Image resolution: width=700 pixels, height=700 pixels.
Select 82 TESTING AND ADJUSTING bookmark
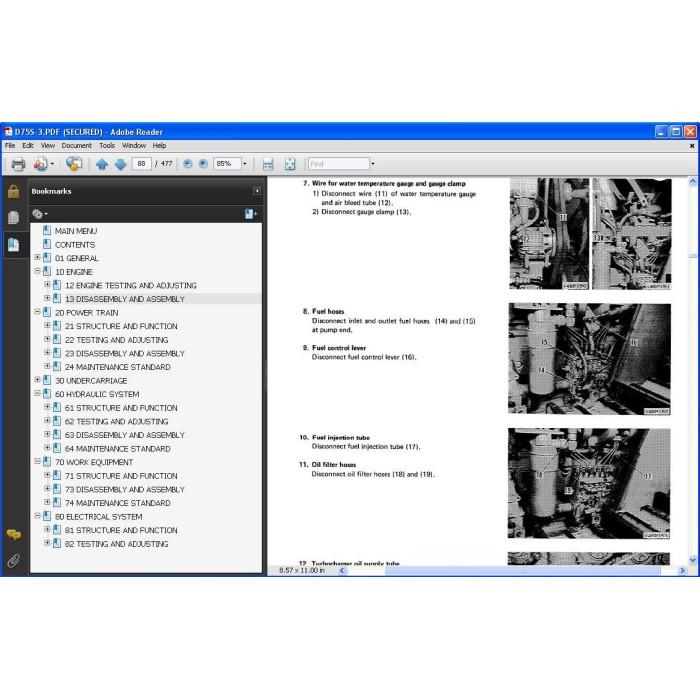tap(117, 544)
